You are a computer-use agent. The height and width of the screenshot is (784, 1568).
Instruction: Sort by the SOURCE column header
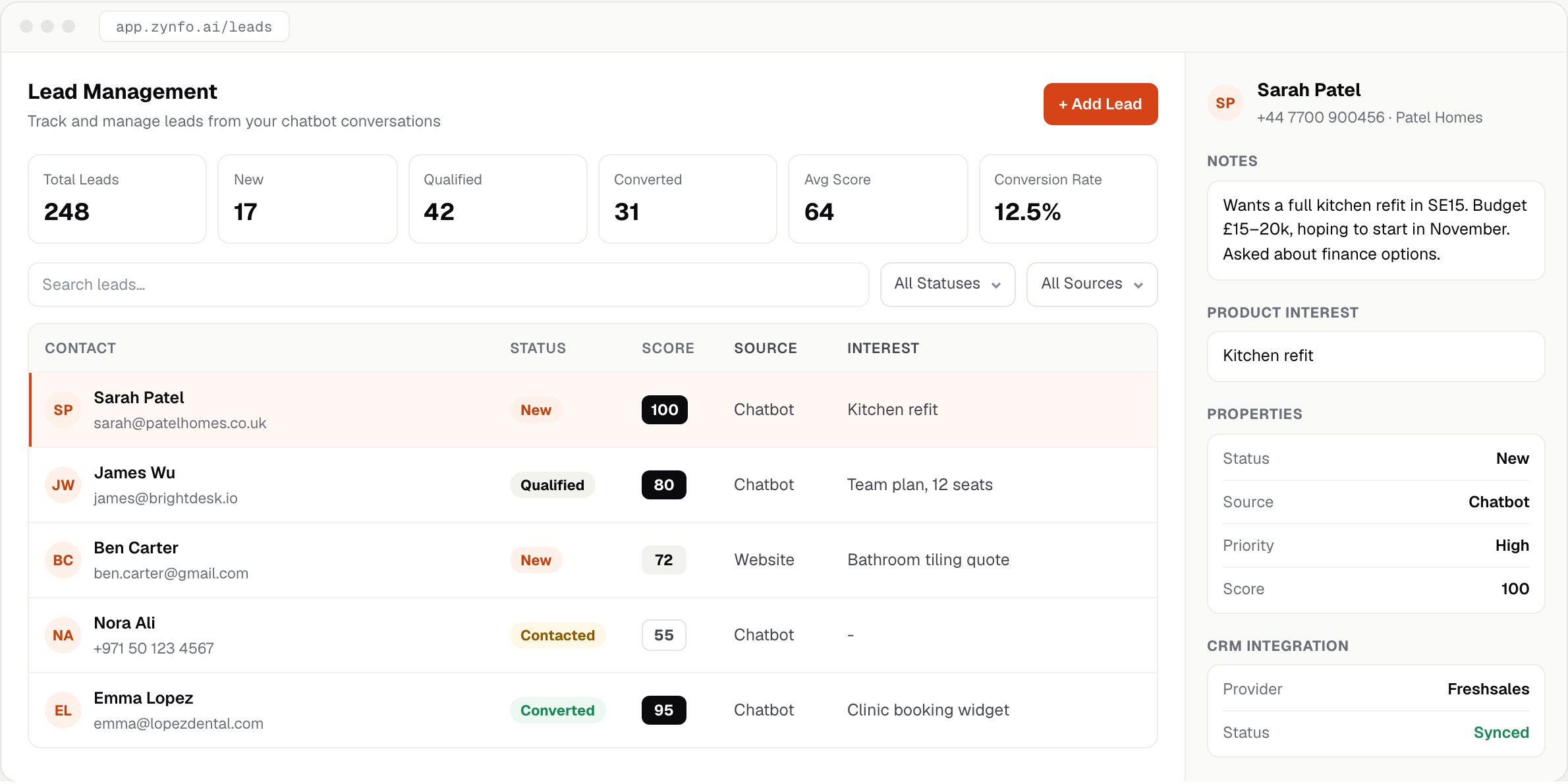(x=766, y=348)
